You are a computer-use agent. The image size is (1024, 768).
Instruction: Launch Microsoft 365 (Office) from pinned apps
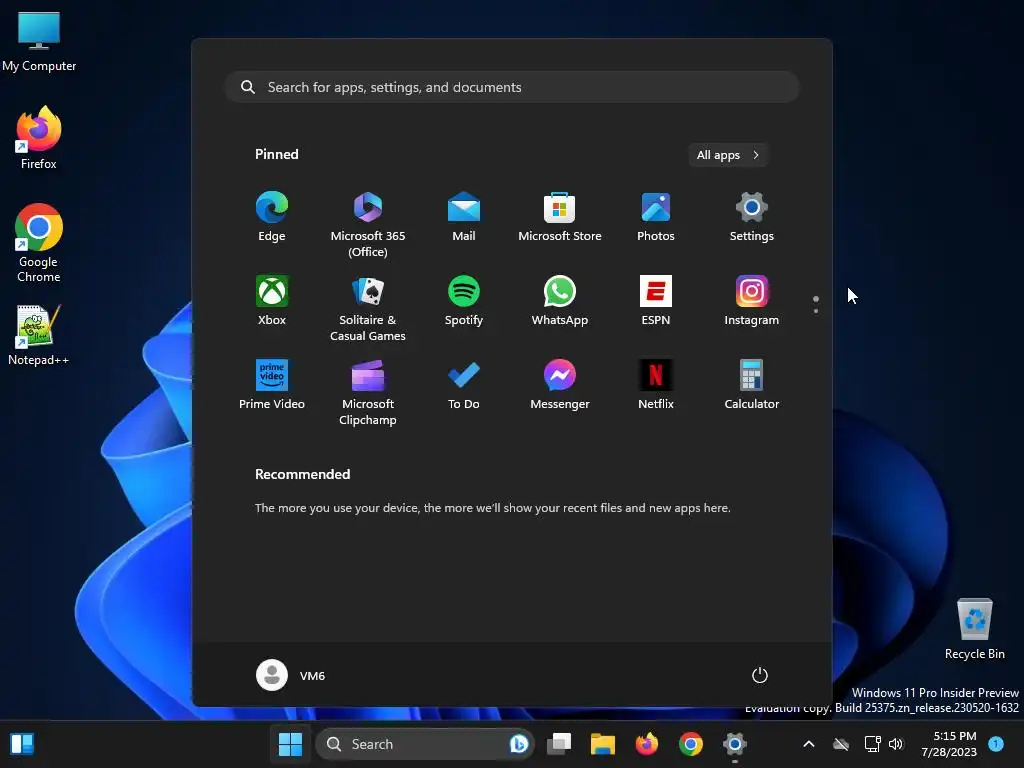(x=368, y=225)
